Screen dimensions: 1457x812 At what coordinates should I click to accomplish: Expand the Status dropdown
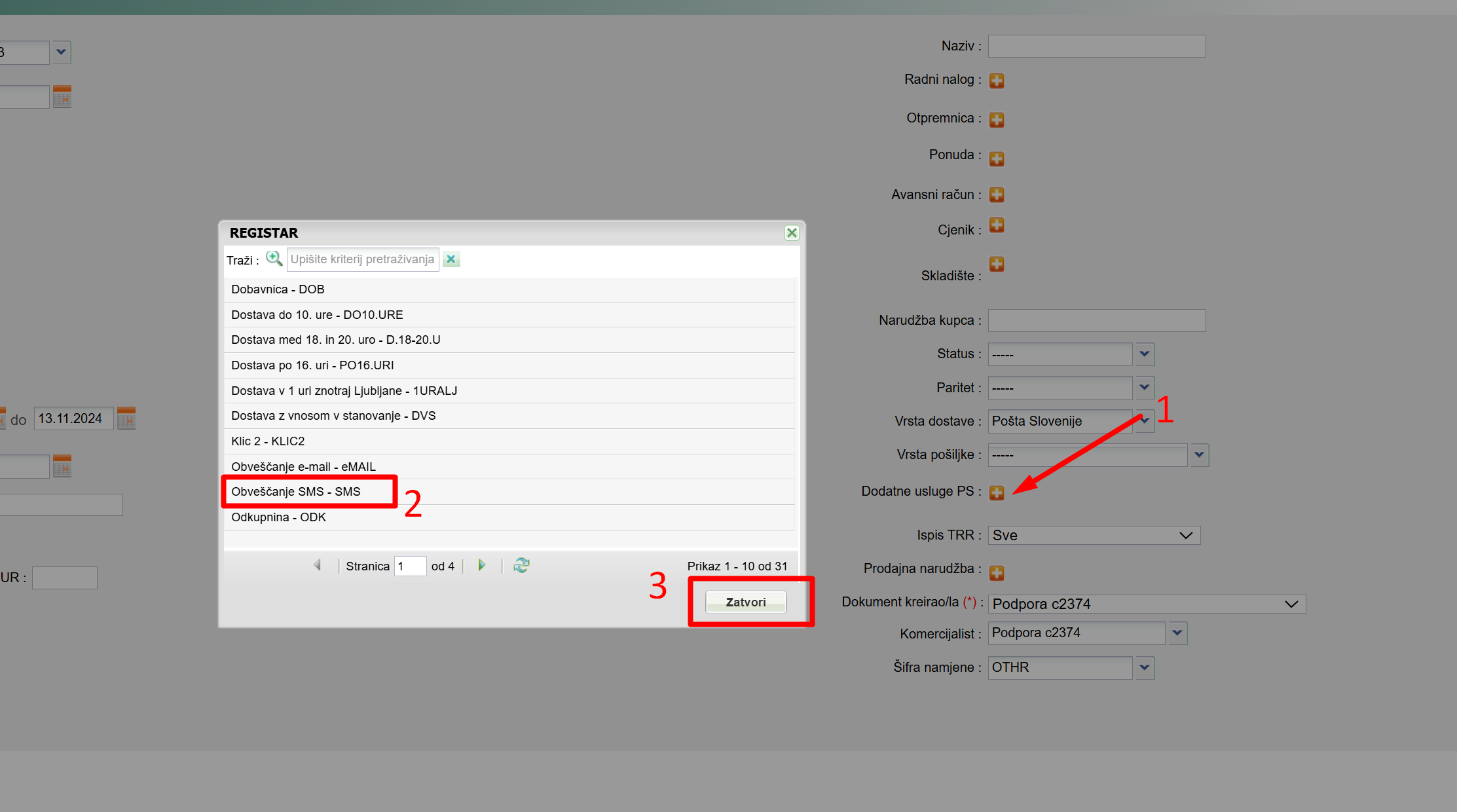pos(1144,354)
